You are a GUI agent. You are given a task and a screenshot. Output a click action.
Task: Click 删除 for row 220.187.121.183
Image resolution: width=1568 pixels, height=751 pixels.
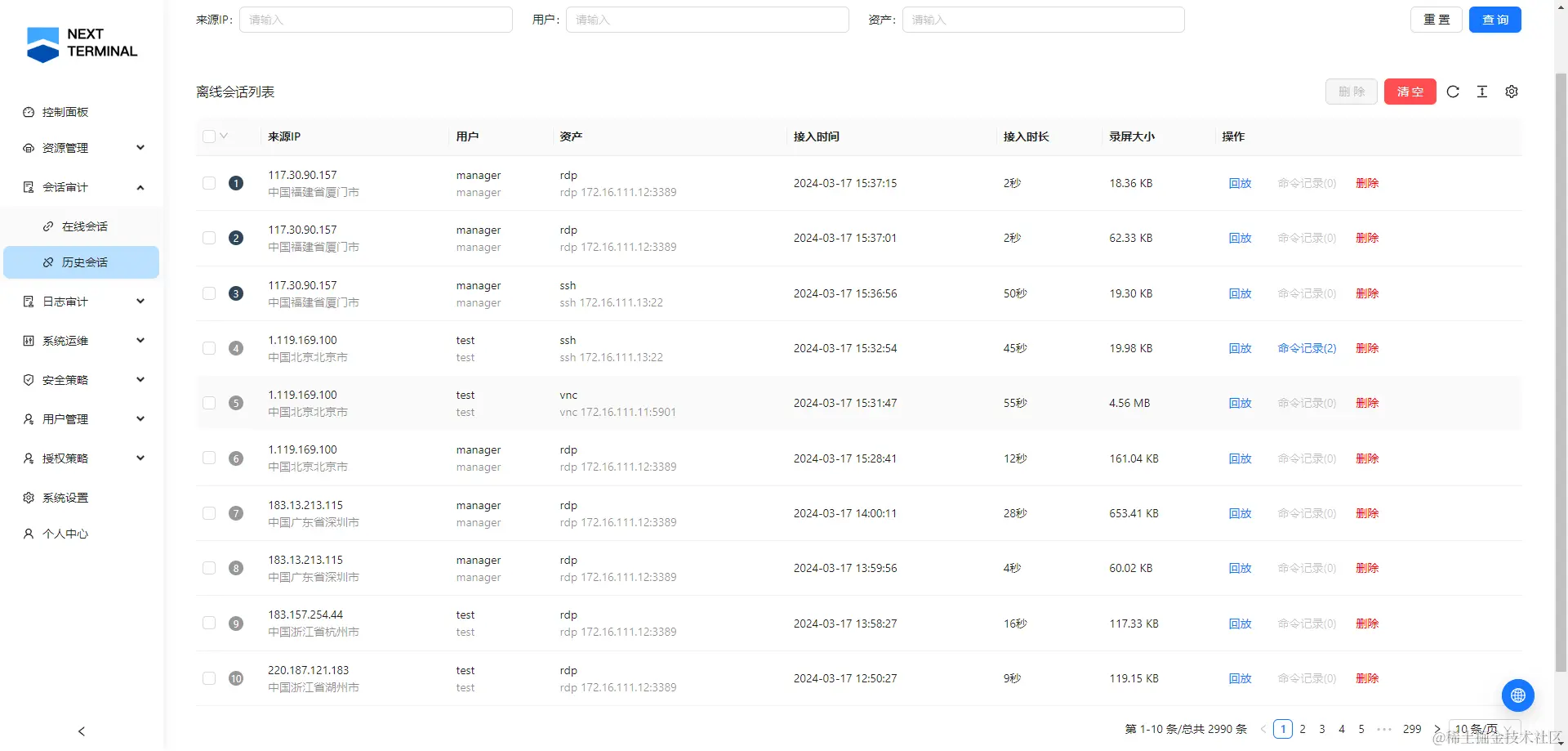(1367, 678)
